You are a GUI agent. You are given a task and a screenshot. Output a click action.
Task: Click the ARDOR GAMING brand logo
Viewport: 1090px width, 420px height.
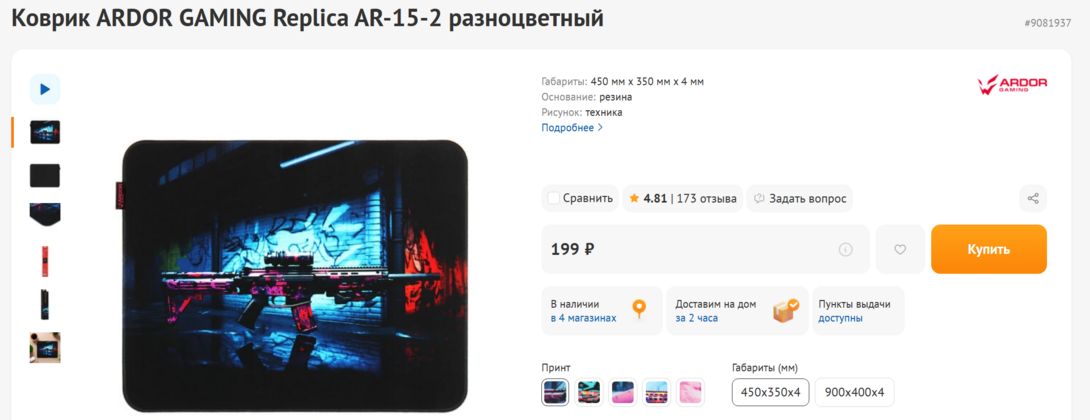pyautogui.click(x=1012, y=85)
